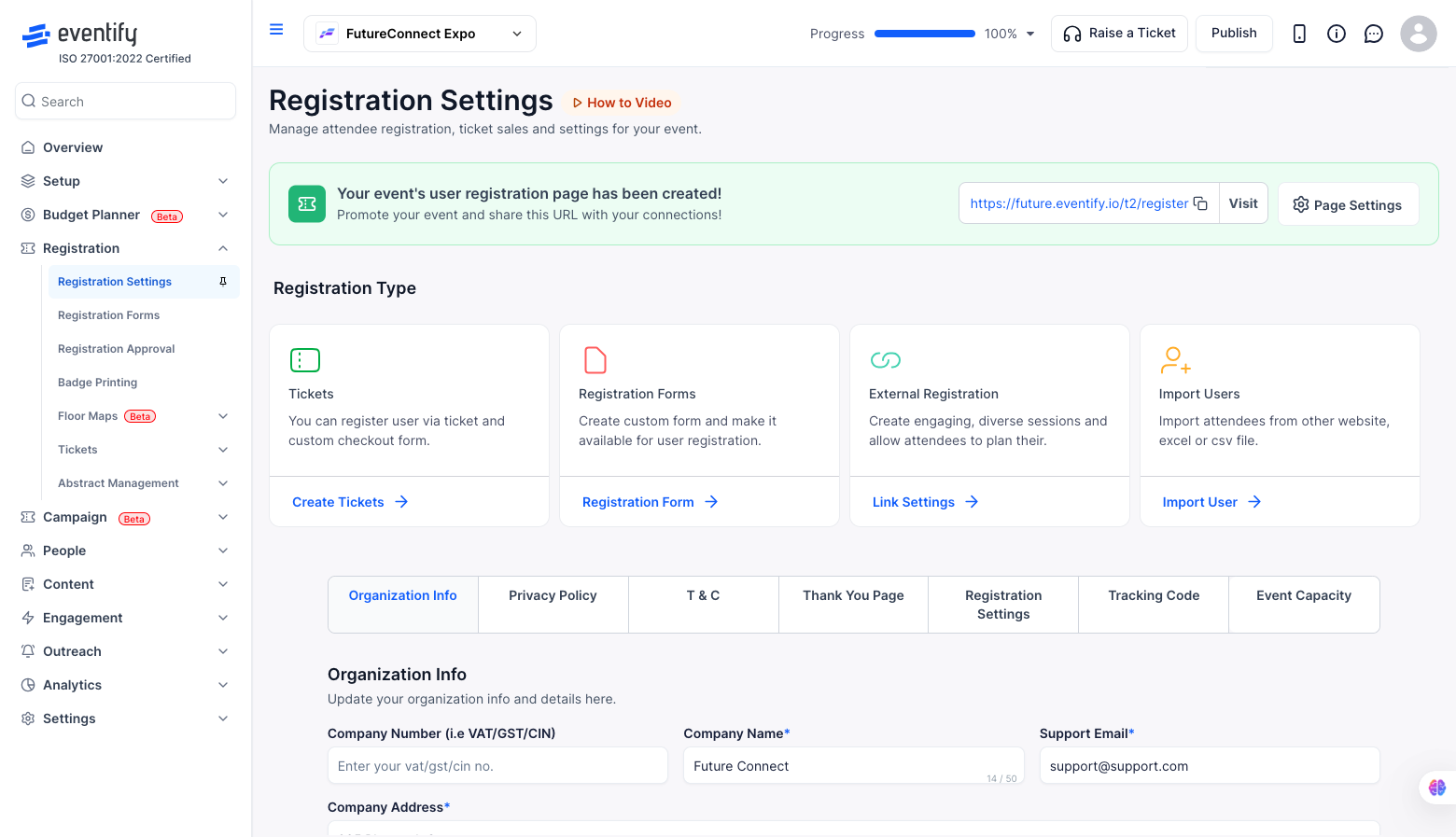Click the info circle icon

pyautogui.click(x=1337, y=34)
